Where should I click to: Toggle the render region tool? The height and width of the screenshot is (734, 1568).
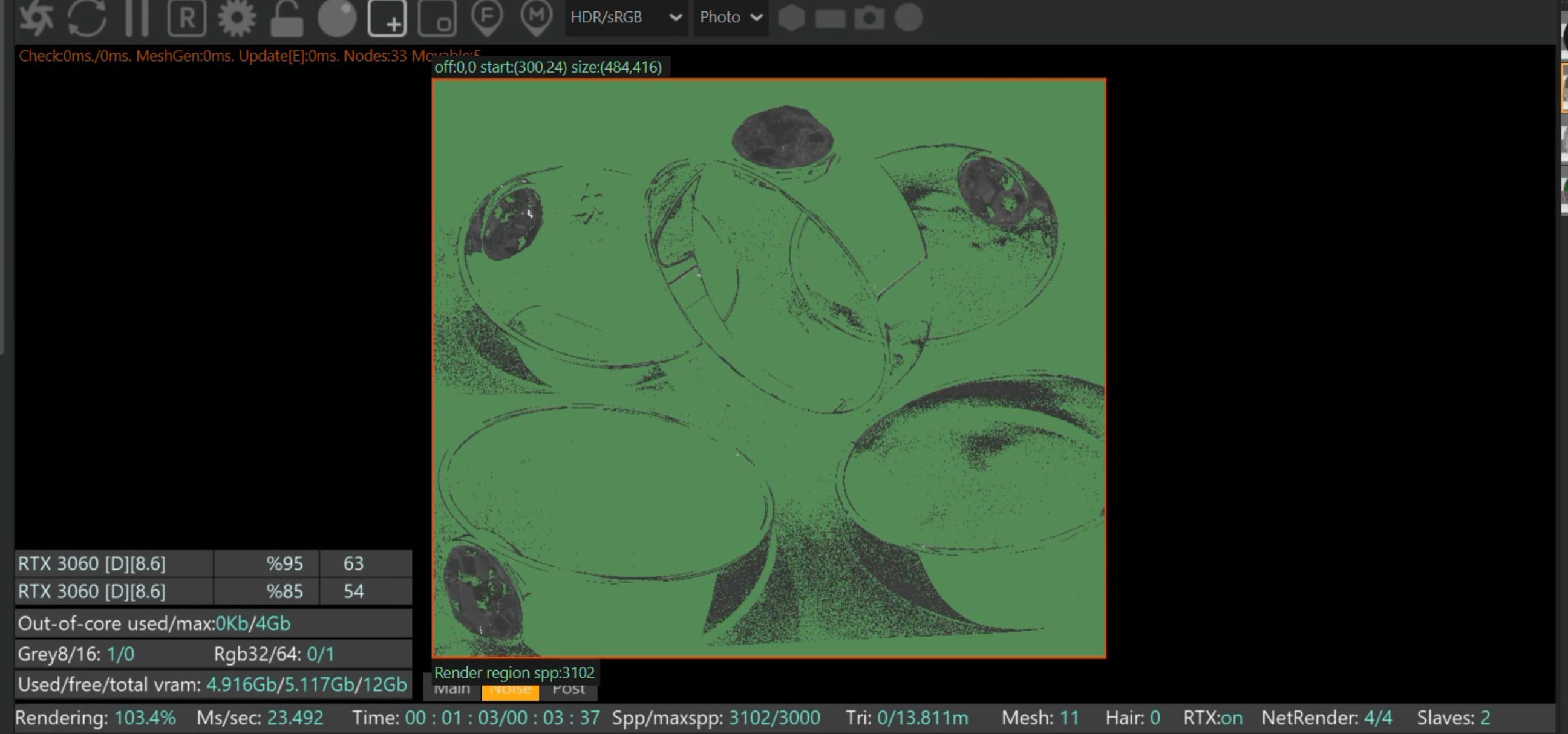(x=387, y=18)
